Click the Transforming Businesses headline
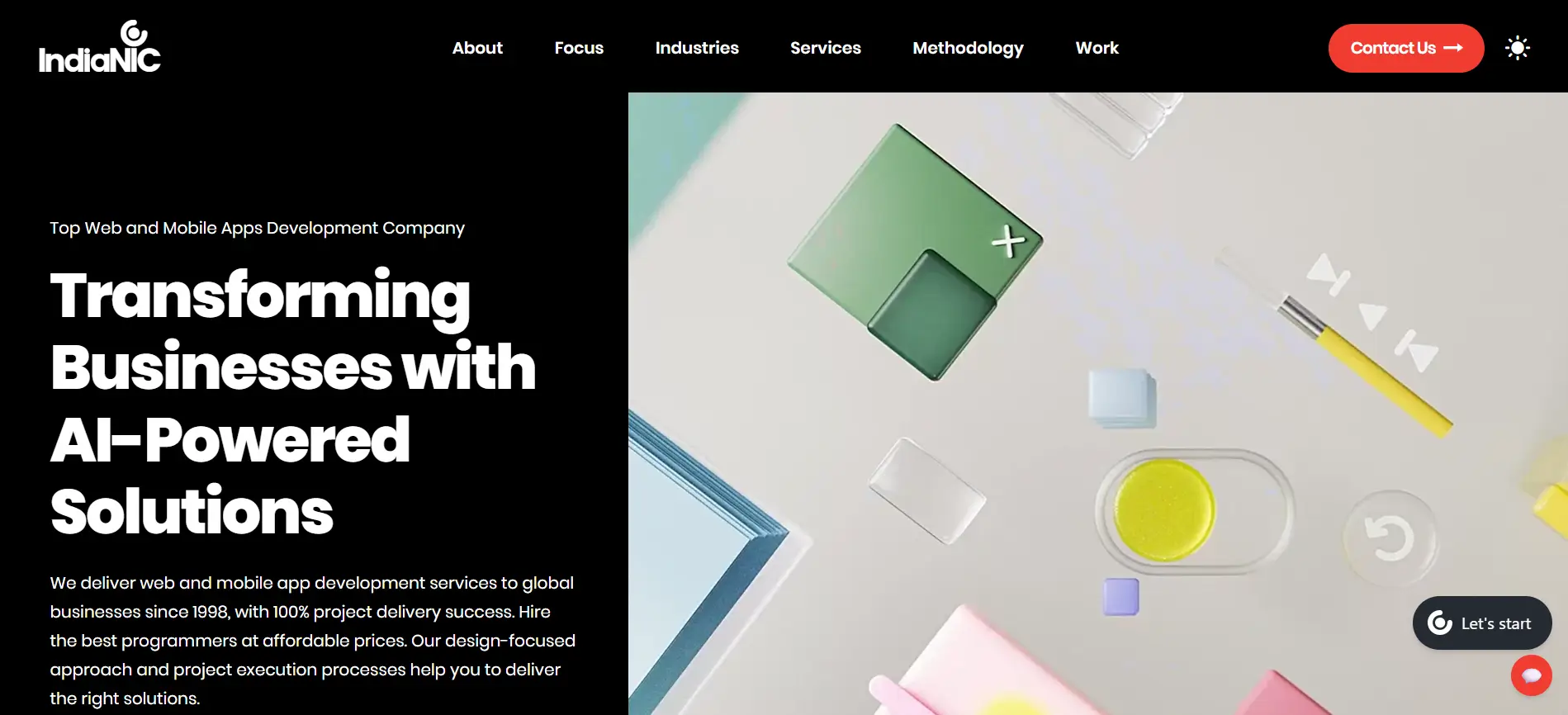Viewport: 1568px width, 715px height. pyautogui.click(x=293, y=403)
